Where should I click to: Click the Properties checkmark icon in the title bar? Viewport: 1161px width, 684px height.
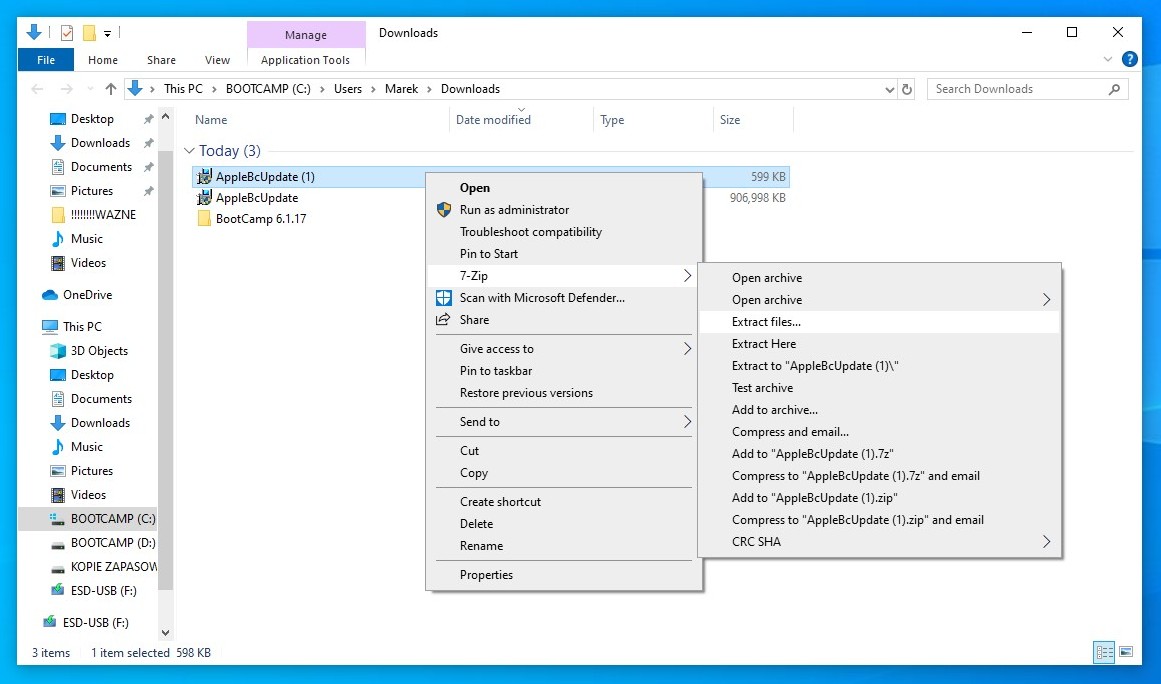tap(67, 33)
